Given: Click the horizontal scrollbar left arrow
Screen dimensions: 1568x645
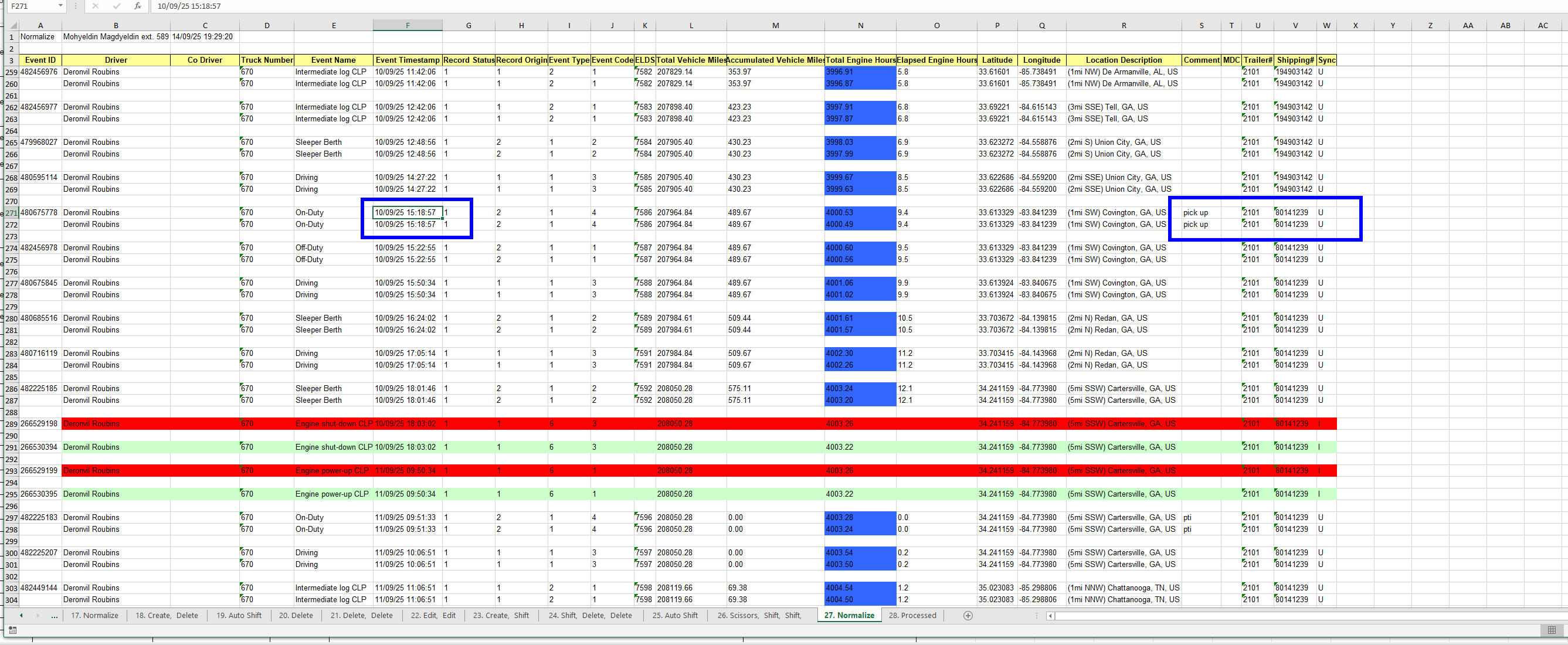Looking at the screenshot, I should [1050, 616].
